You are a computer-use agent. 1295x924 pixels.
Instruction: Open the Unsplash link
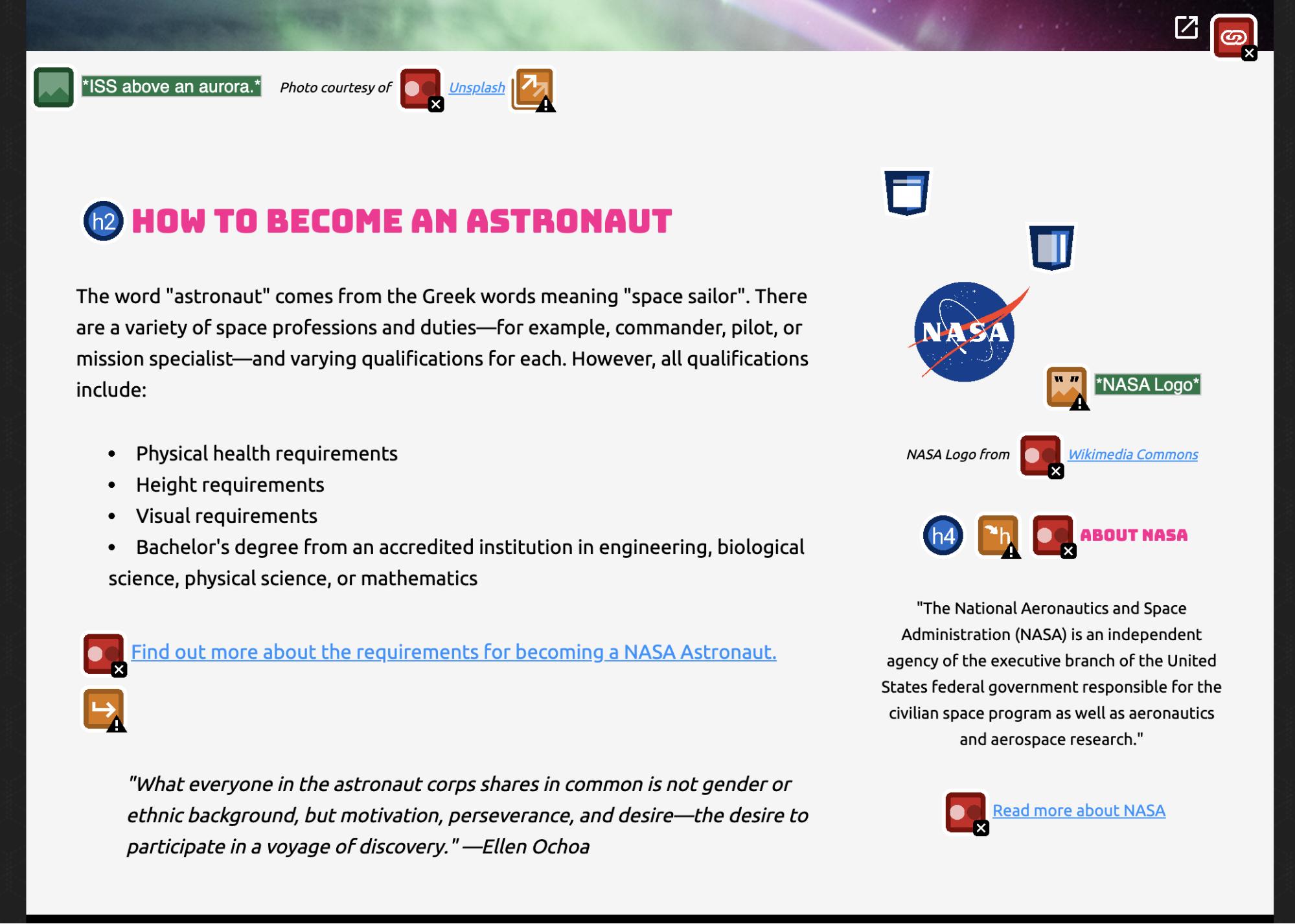(477, 87)
